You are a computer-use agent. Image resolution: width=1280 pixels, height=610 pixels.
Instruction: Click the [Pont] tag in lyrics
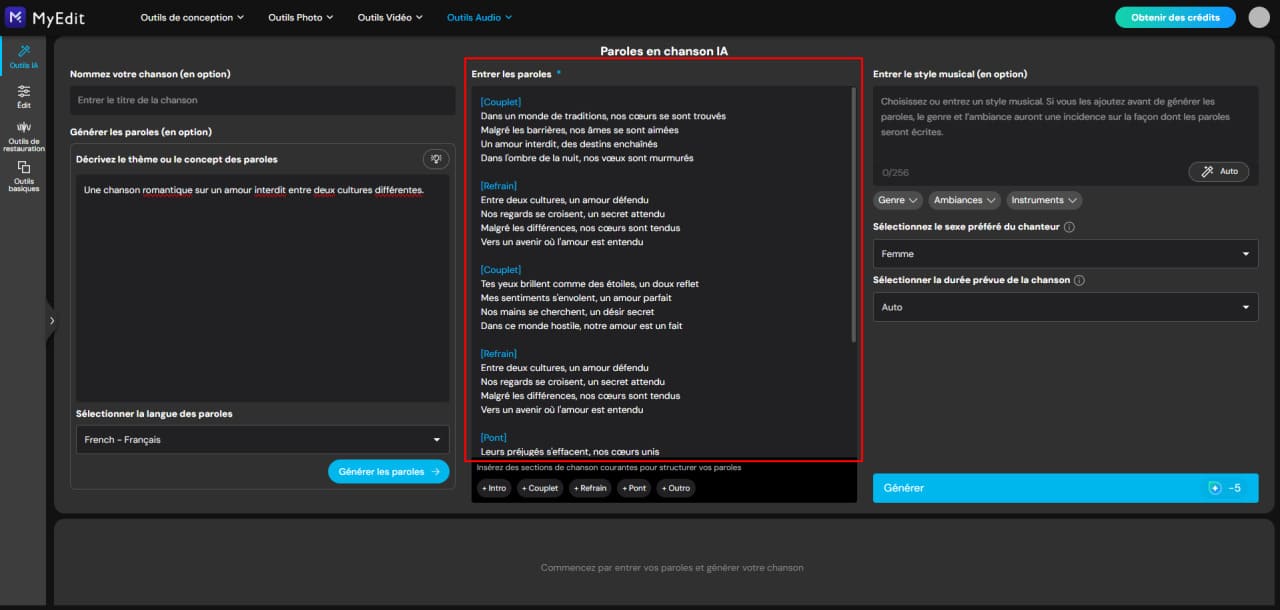tap(494, 438)
